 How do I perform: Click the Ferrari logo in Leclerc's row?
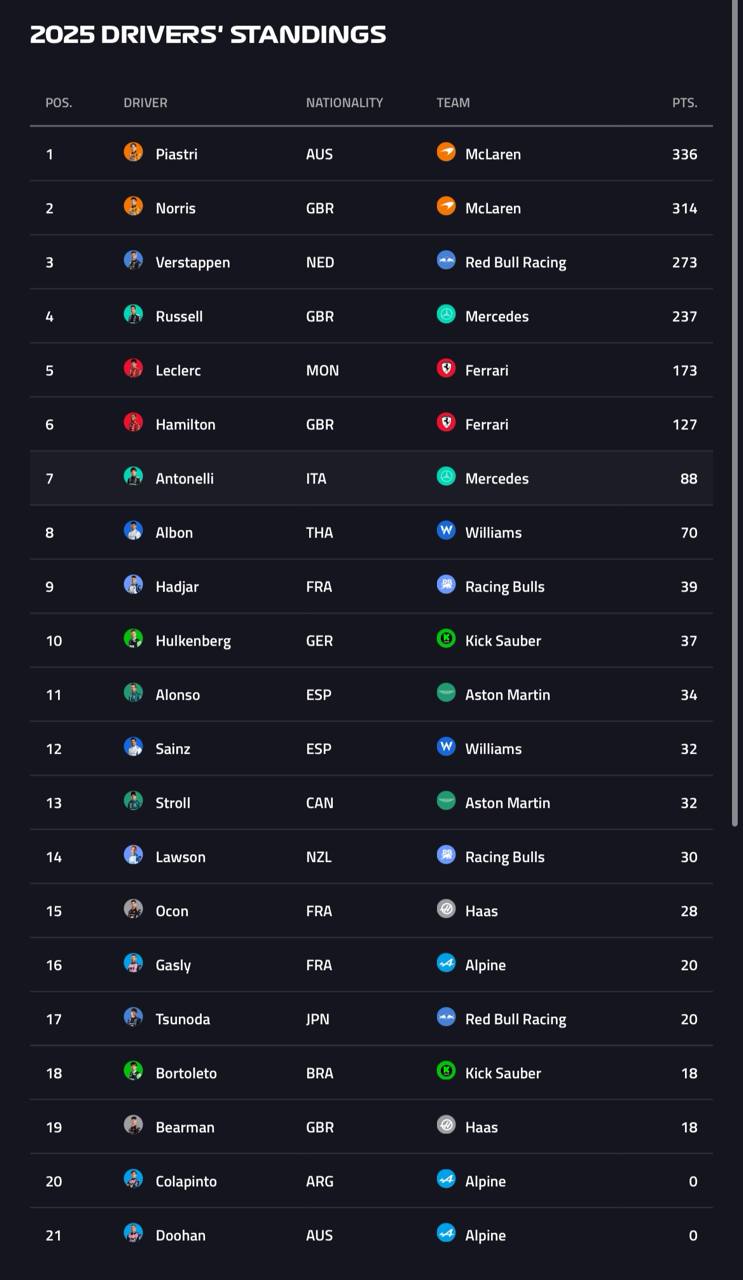pyautogui.click(x=446, y=368)
